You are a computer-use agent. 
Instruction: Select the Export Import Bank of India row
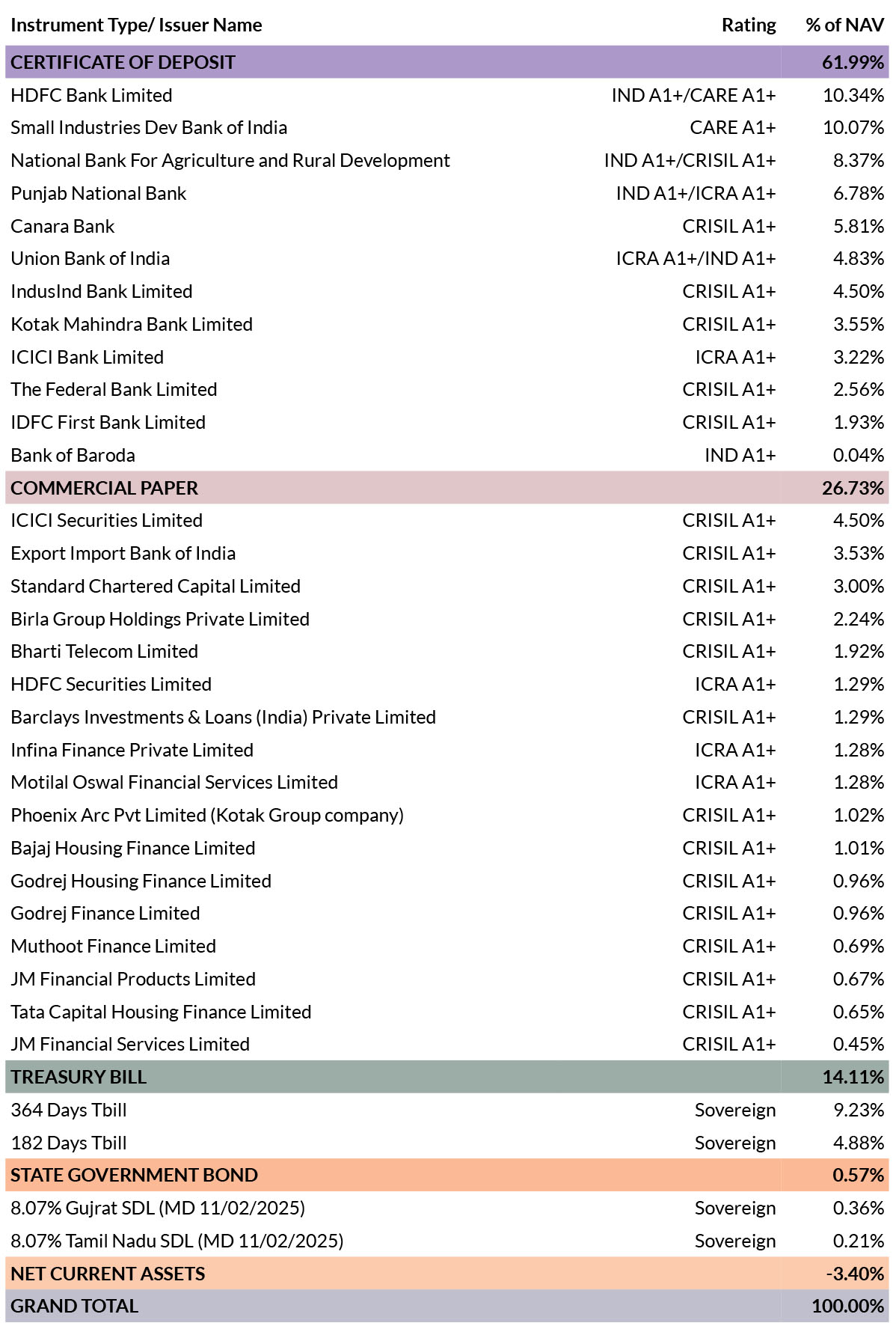tap(447, 553)
